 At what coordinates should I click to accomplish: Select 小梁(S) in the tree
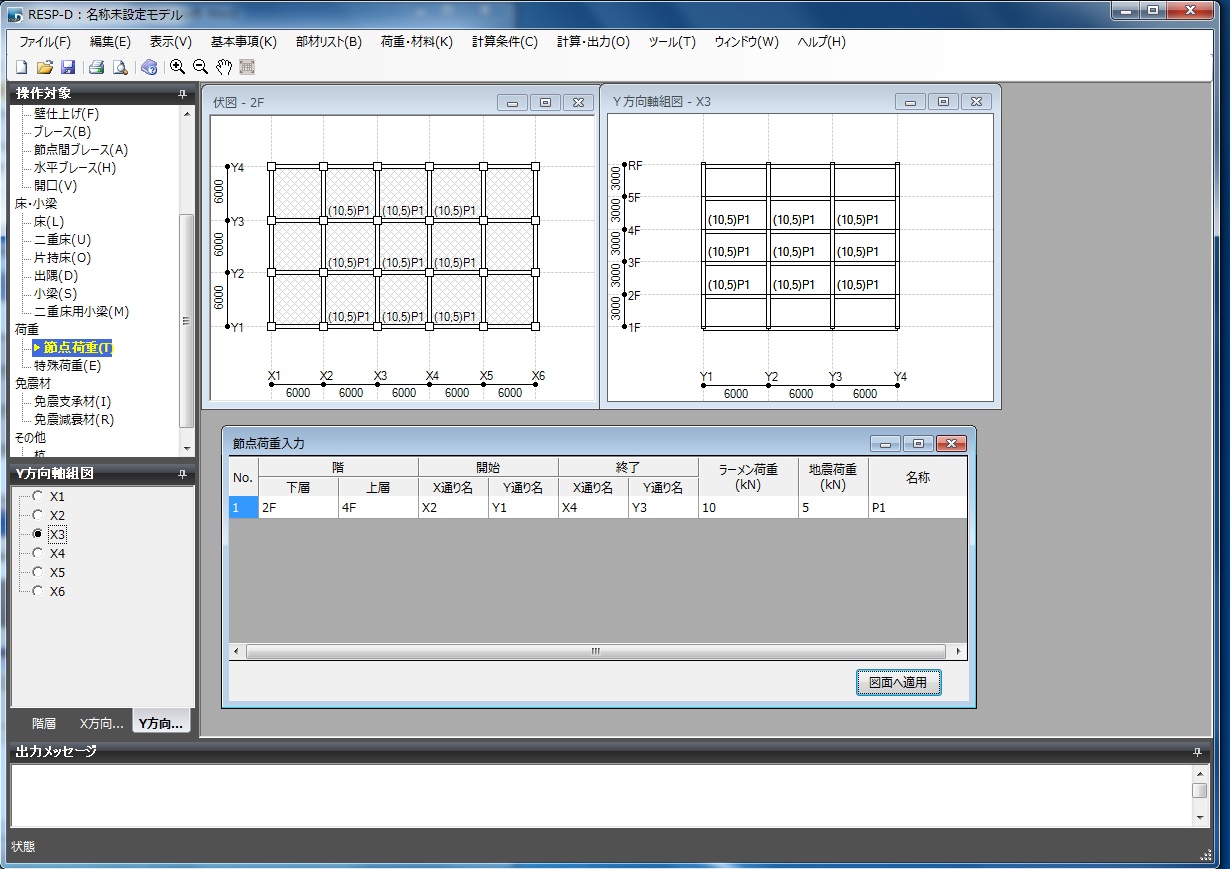pyautogui.click(x=55, y=294)
